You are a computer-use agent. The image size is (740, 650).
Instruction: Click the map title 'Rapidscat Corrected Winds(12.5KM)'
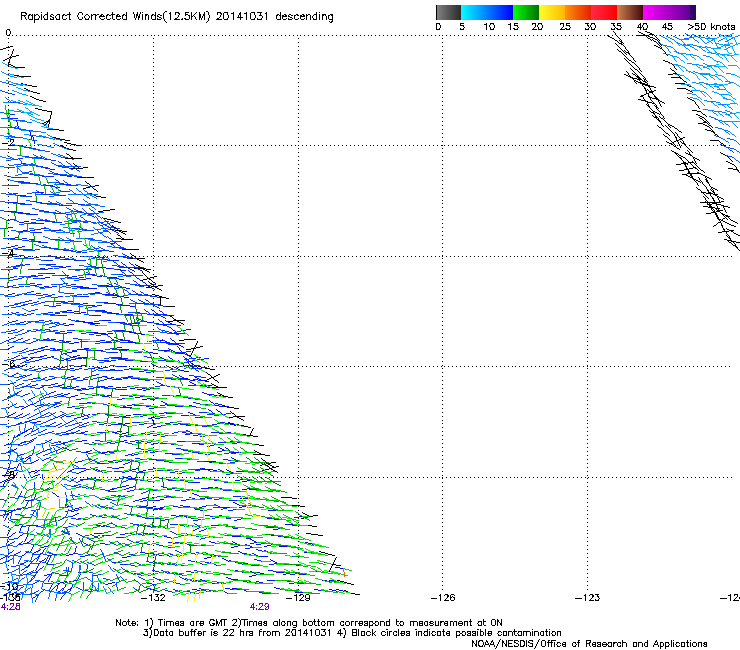[115, 17]
